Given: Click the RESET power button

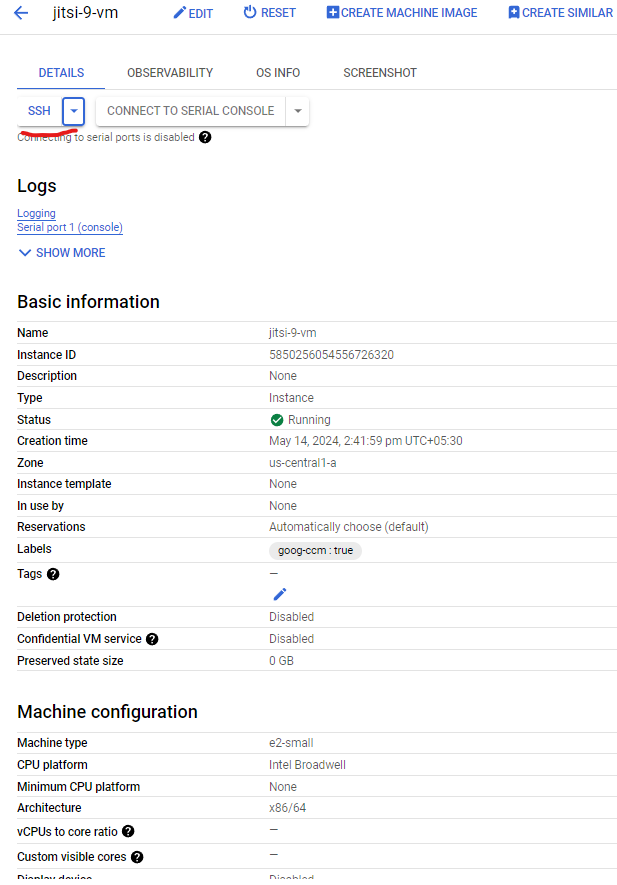Looking at the screenshot, I should 269,12.
